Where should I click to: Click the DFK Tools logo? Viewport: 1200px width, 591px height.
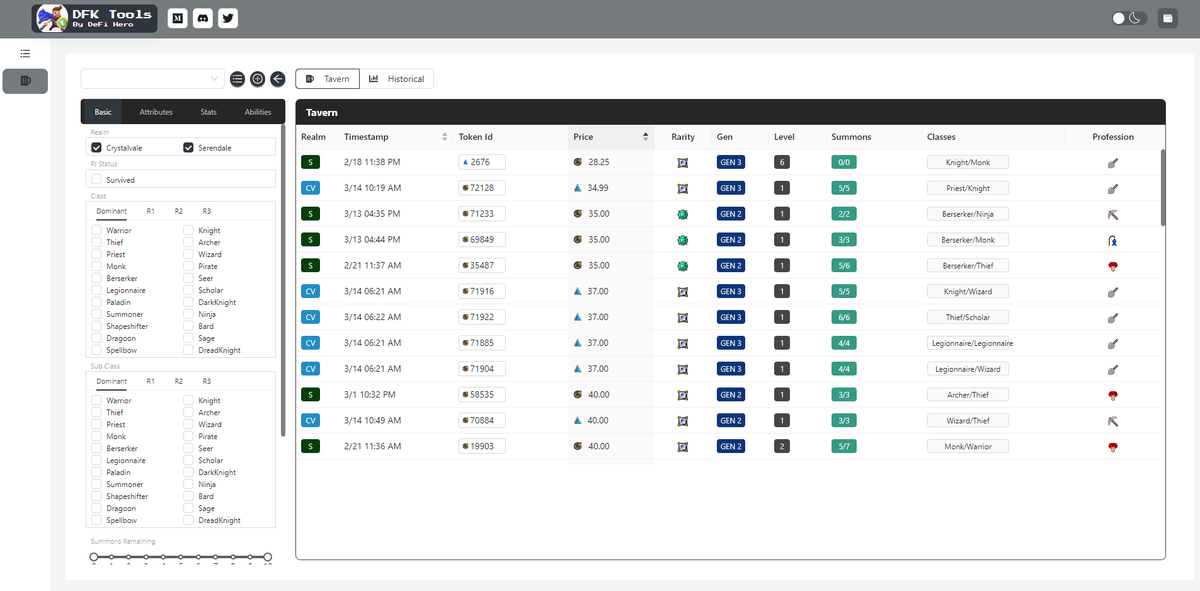click(95, 18)
